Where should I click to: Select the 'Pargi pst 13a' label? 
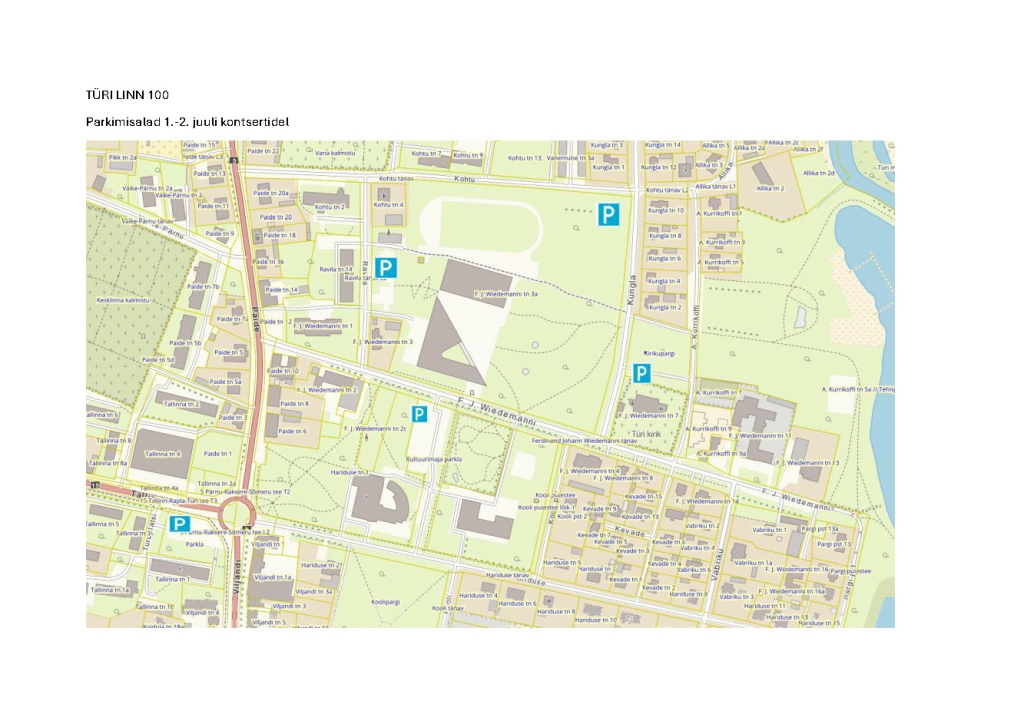820,528
